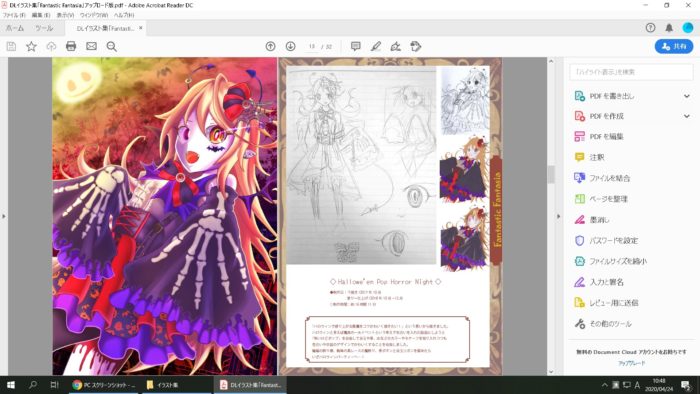Click the page number input field

pyautogui.click(x=312, y=46)
